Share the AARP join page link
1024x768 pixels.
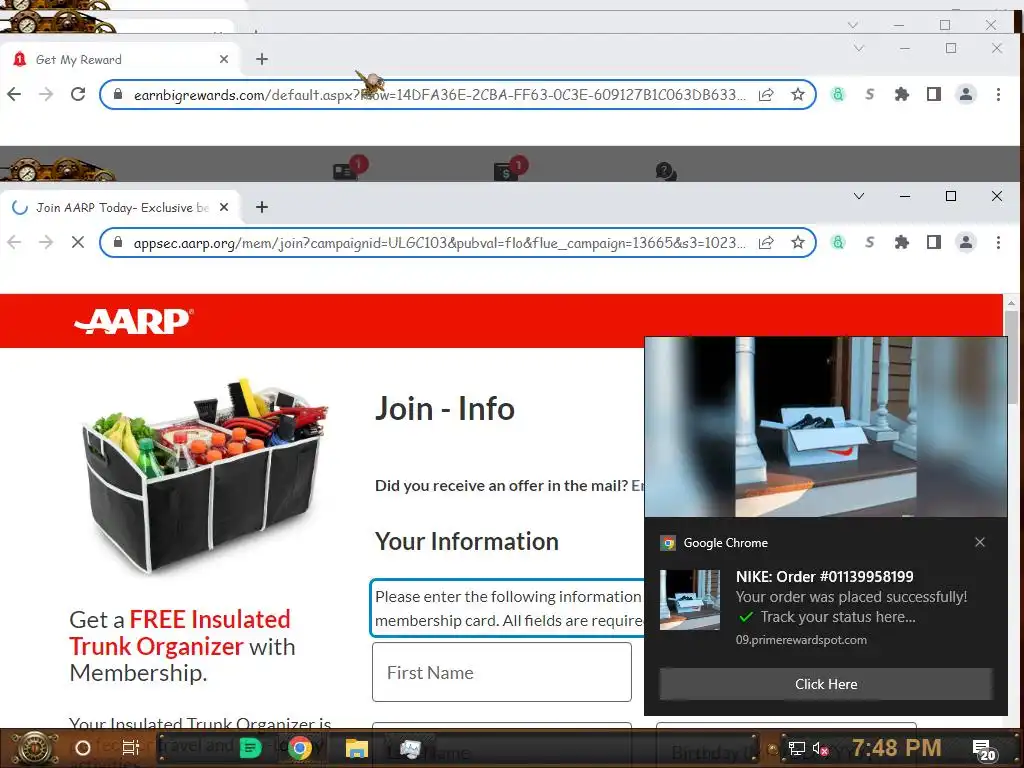coord(766,242)
